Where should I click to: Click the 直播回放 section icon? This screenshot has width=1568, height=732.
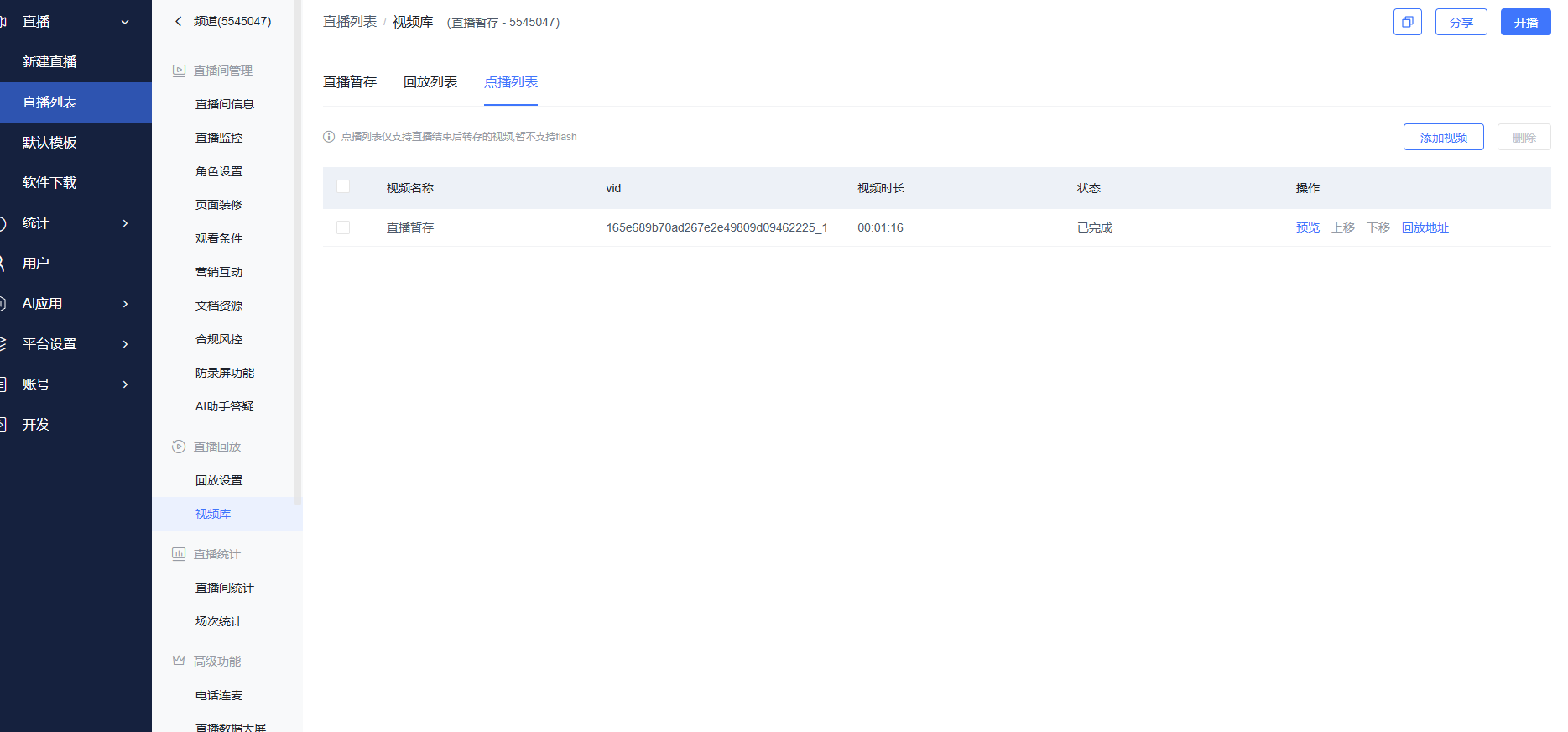pyautogui.click(x=179, y=447)
